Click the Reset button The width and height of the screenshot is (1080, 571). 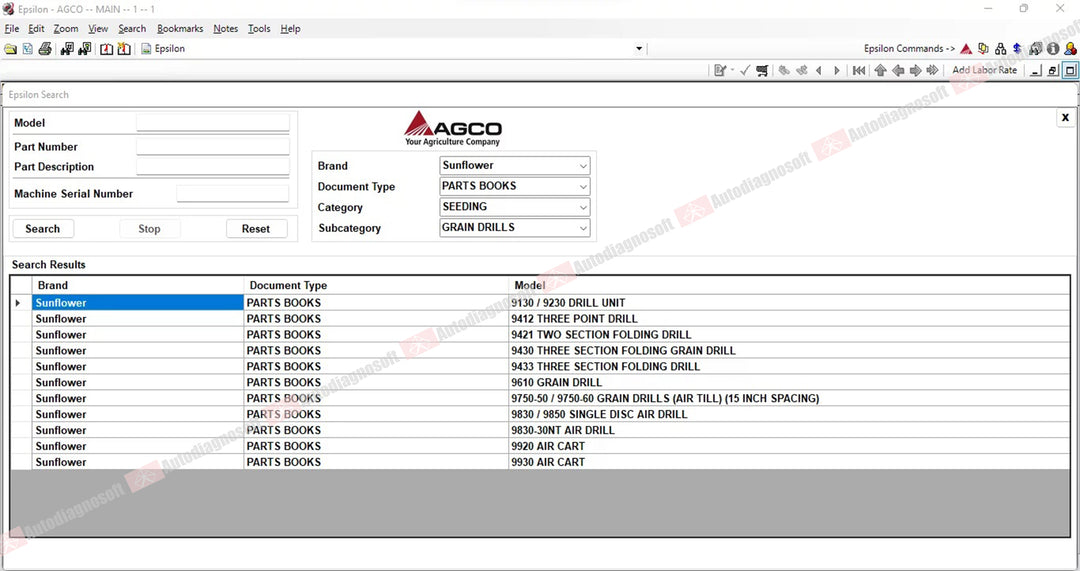point(256,229)
